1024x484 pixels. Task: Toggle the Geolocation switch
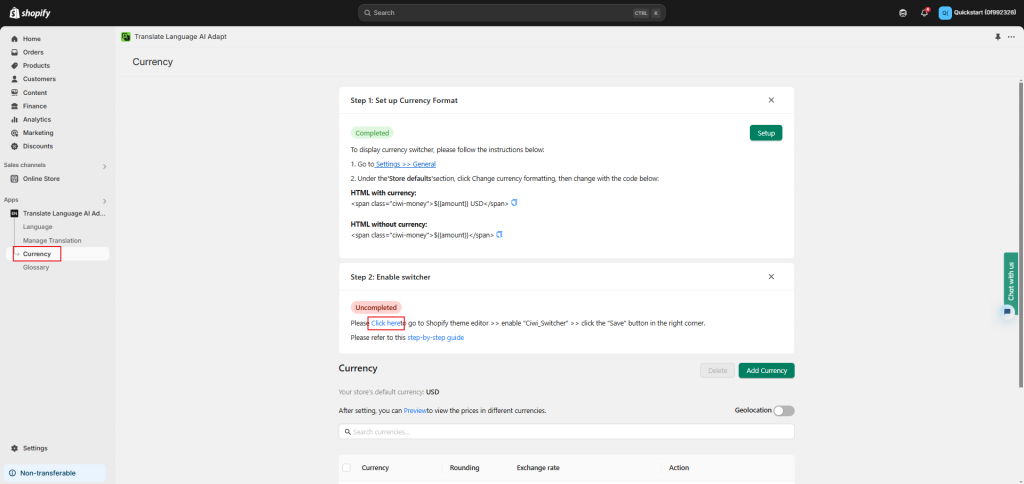pyautogui.click(x=783, y=410)
